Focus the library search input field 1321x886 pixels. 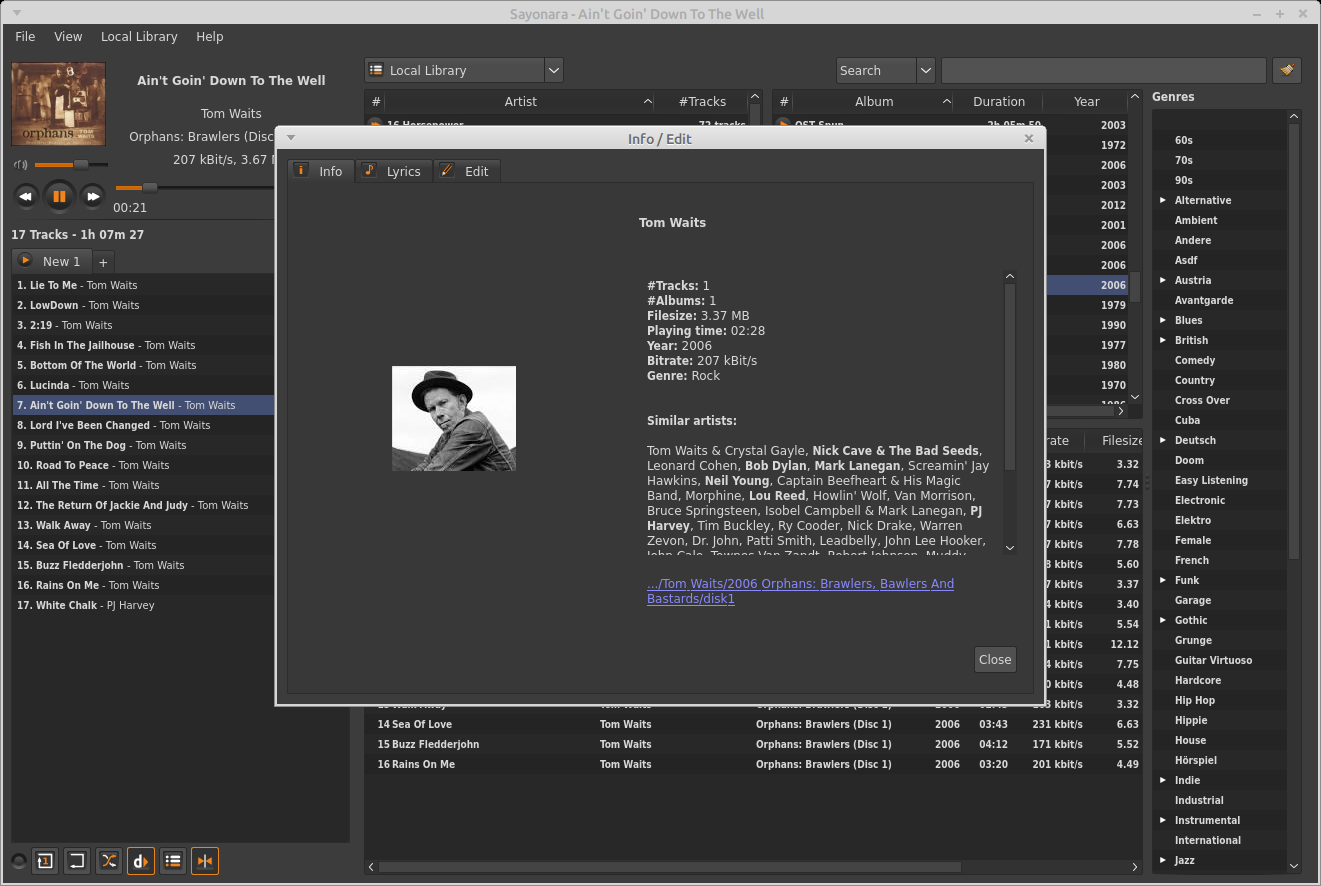click(x=1104, y=70)
